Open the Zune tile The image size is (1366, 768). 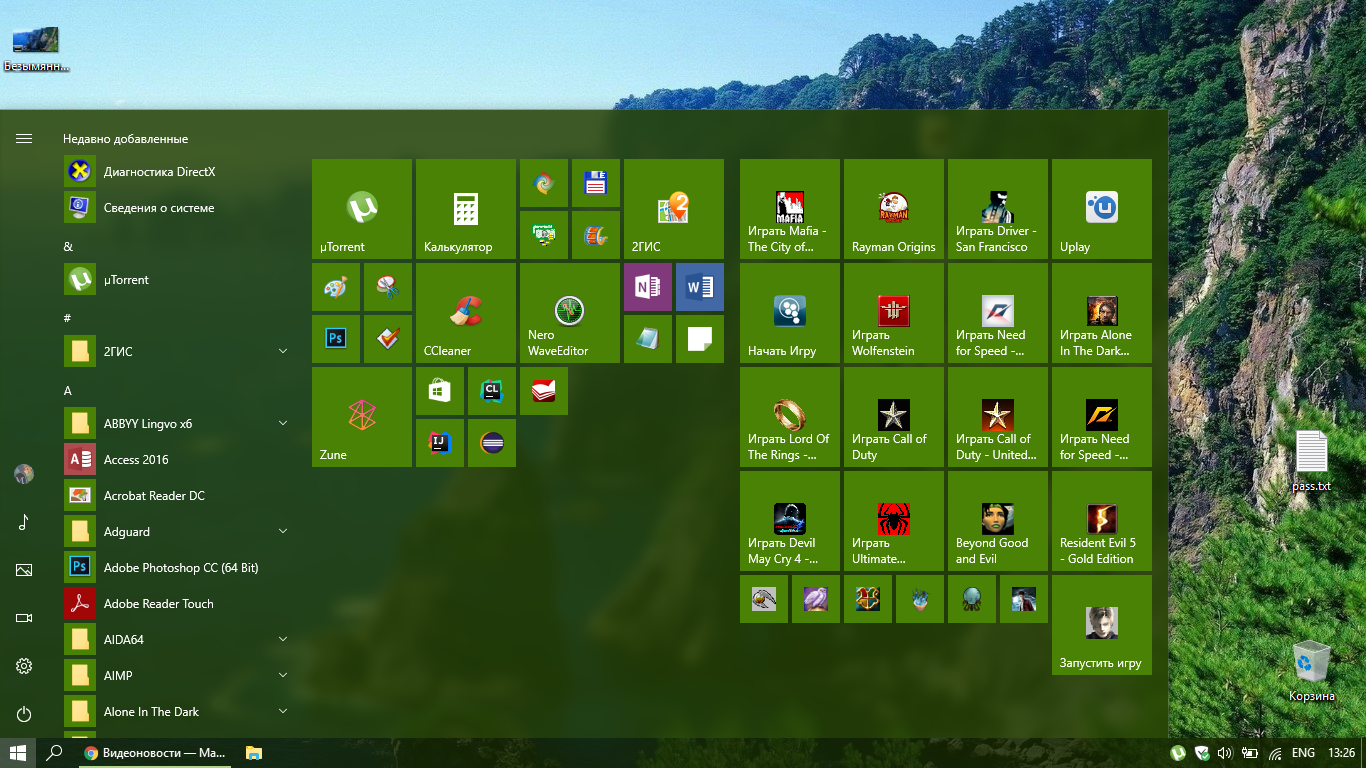[x=362, y=417]
